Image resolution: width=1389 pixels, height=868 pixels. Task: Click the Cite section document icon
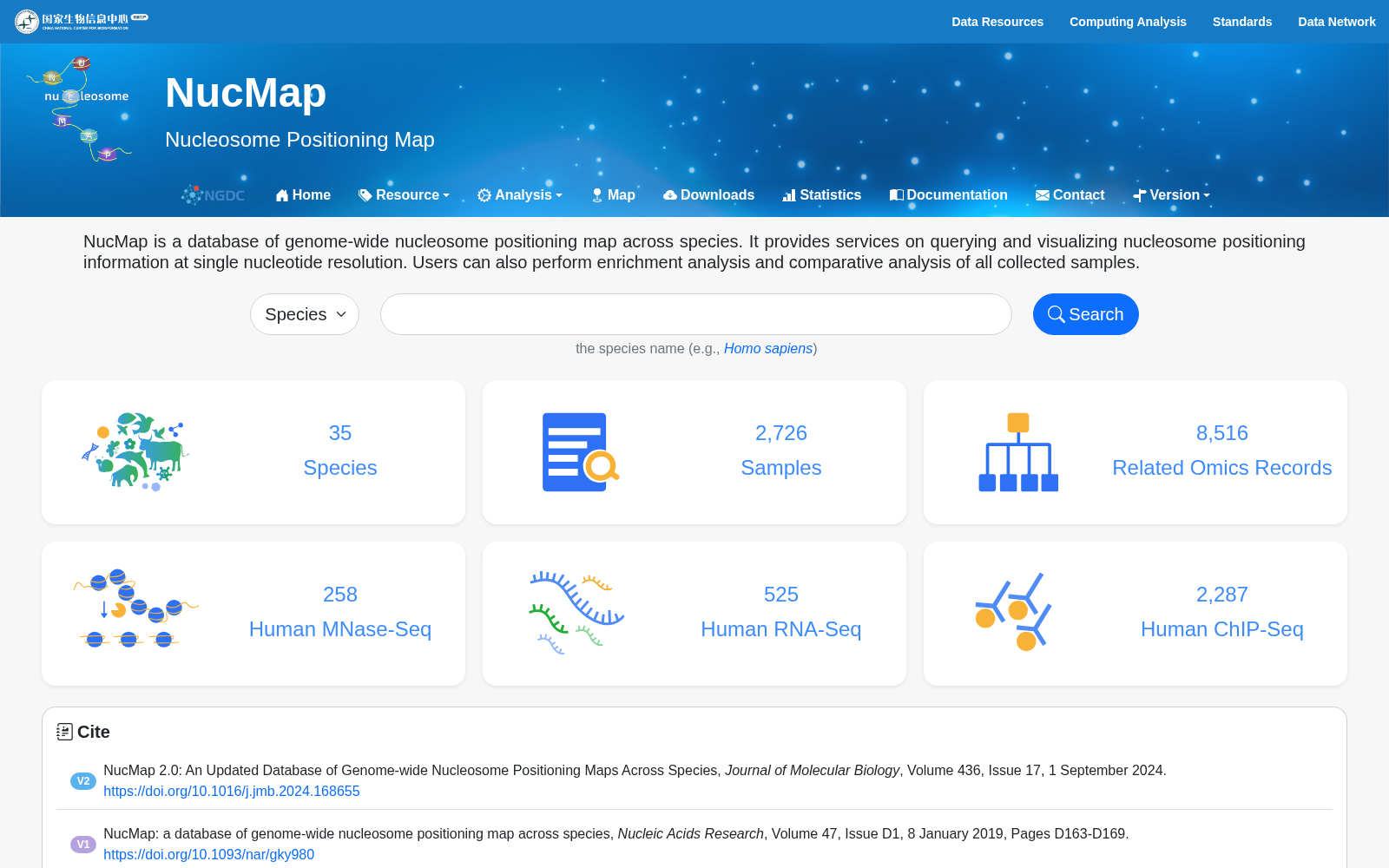[x=64, y=732]
